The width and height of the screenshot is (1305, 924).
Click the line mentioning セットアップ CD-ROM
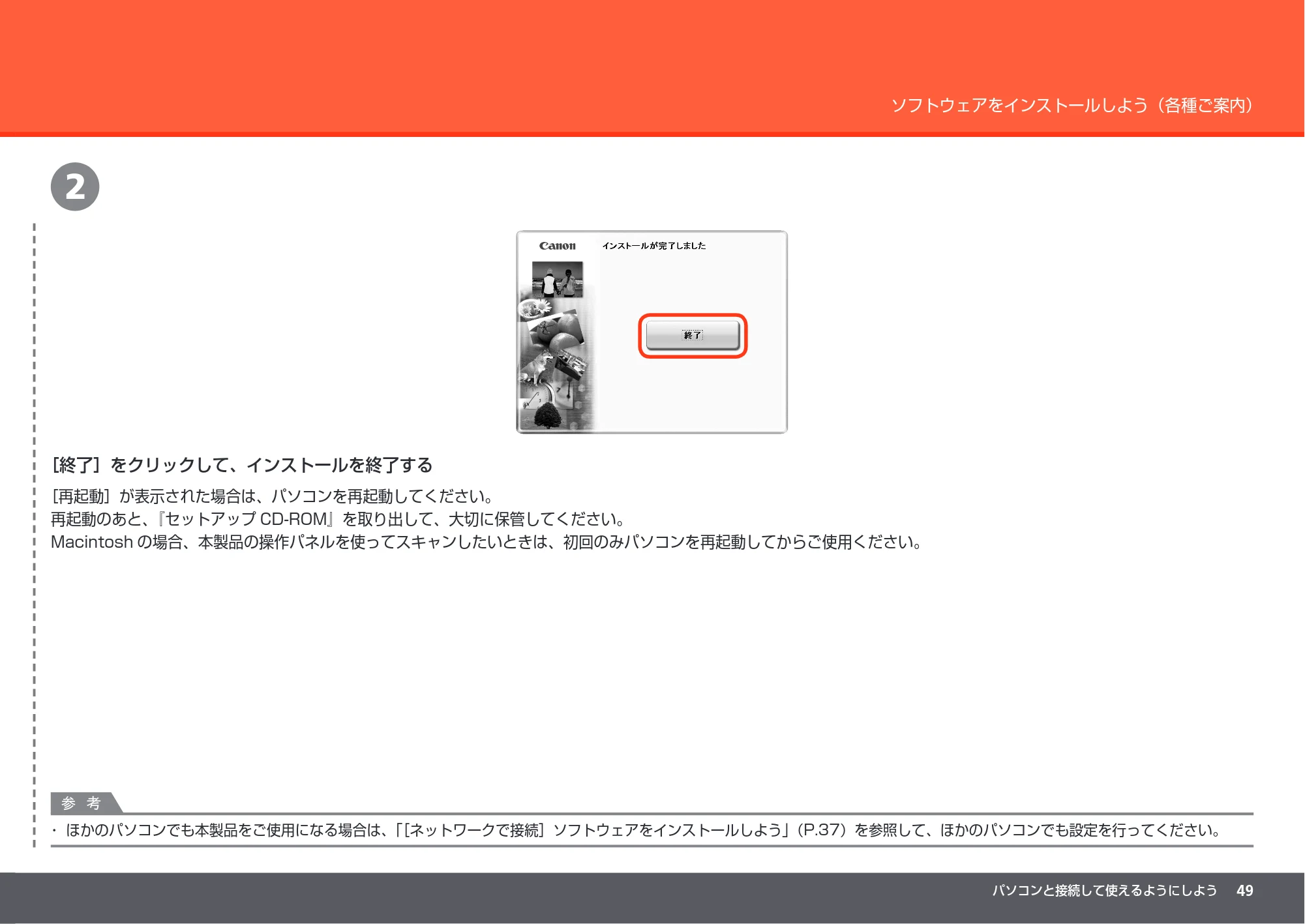click(x=339, y=519)
